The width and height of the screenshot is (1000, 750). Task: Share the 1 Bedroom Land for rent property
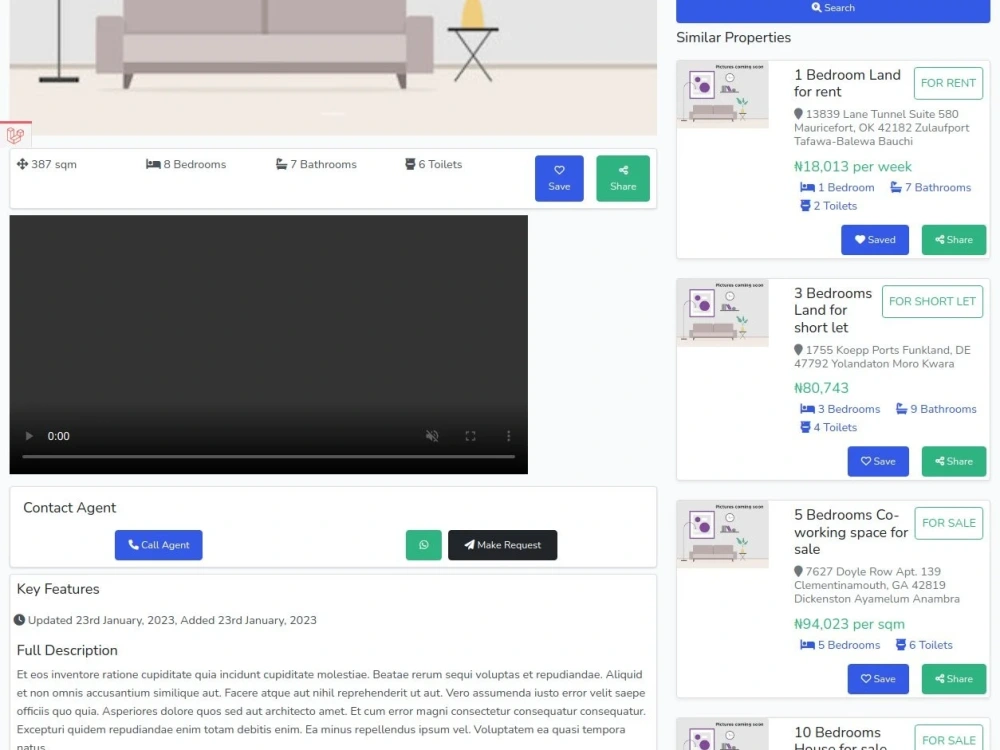point(954,240)
